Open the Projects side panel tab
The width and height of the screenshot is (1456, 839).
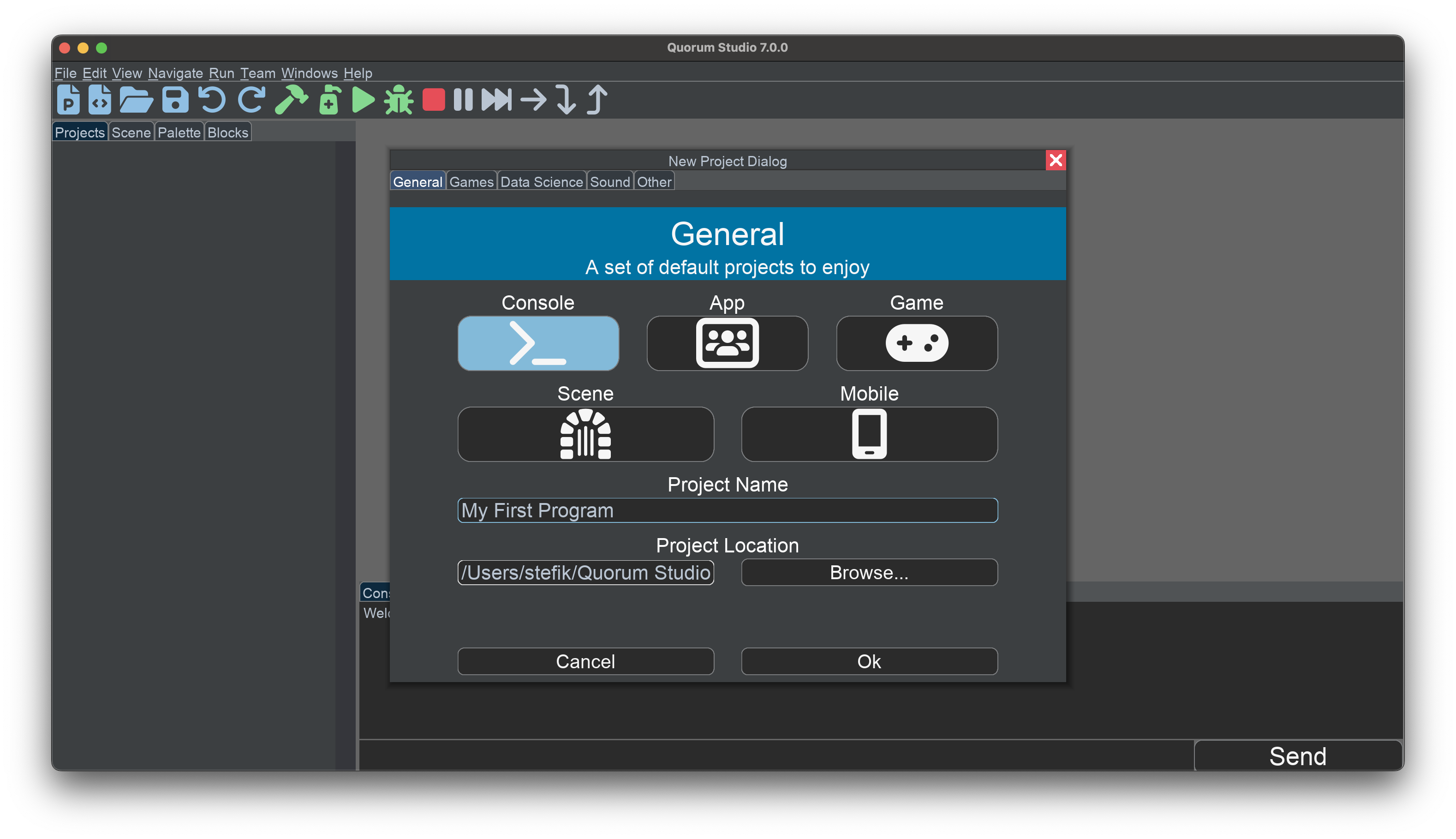[79, 132]
